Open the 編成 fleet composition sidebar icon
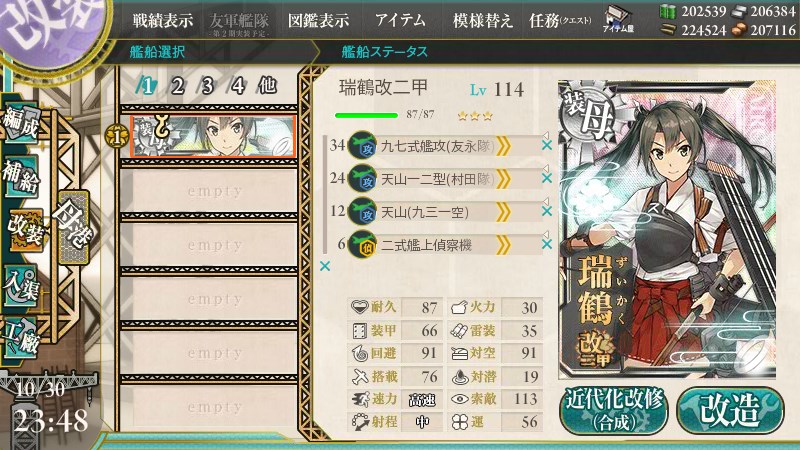The width and height of the screenshot is (800, 450). coord(22,124)
